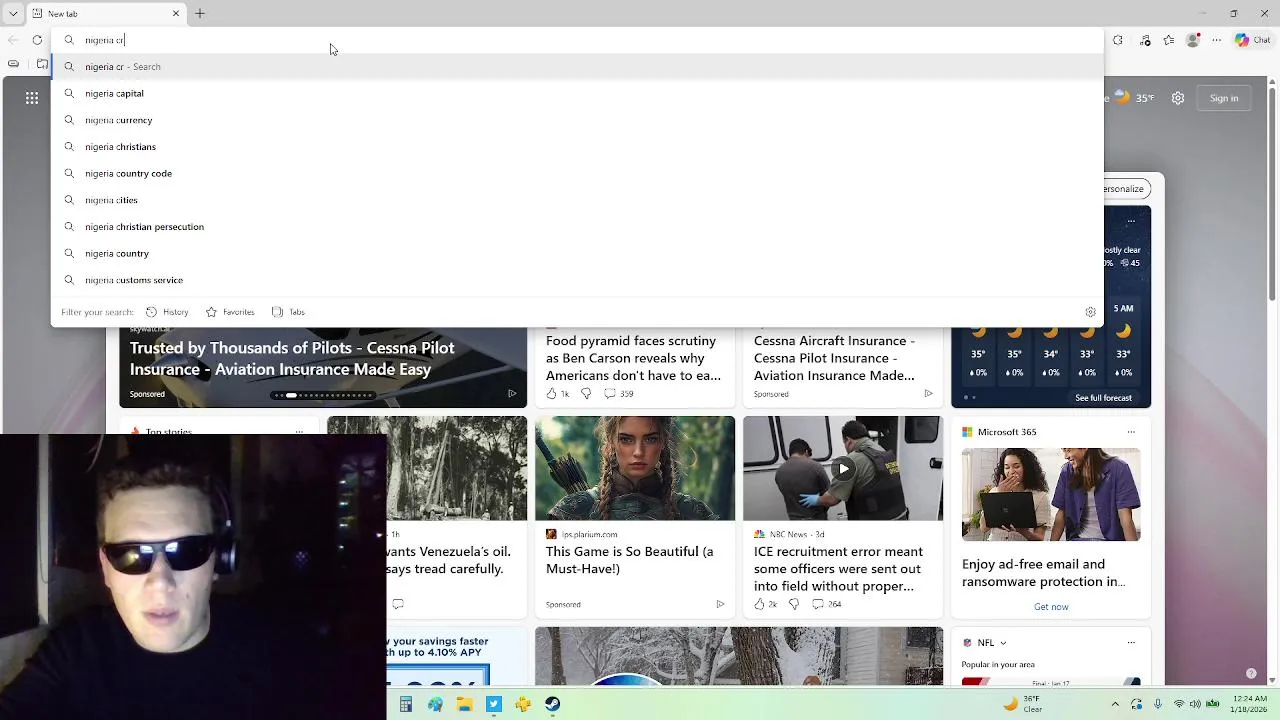Click the back navigation arrow
1280x720 pixels.
13,40
